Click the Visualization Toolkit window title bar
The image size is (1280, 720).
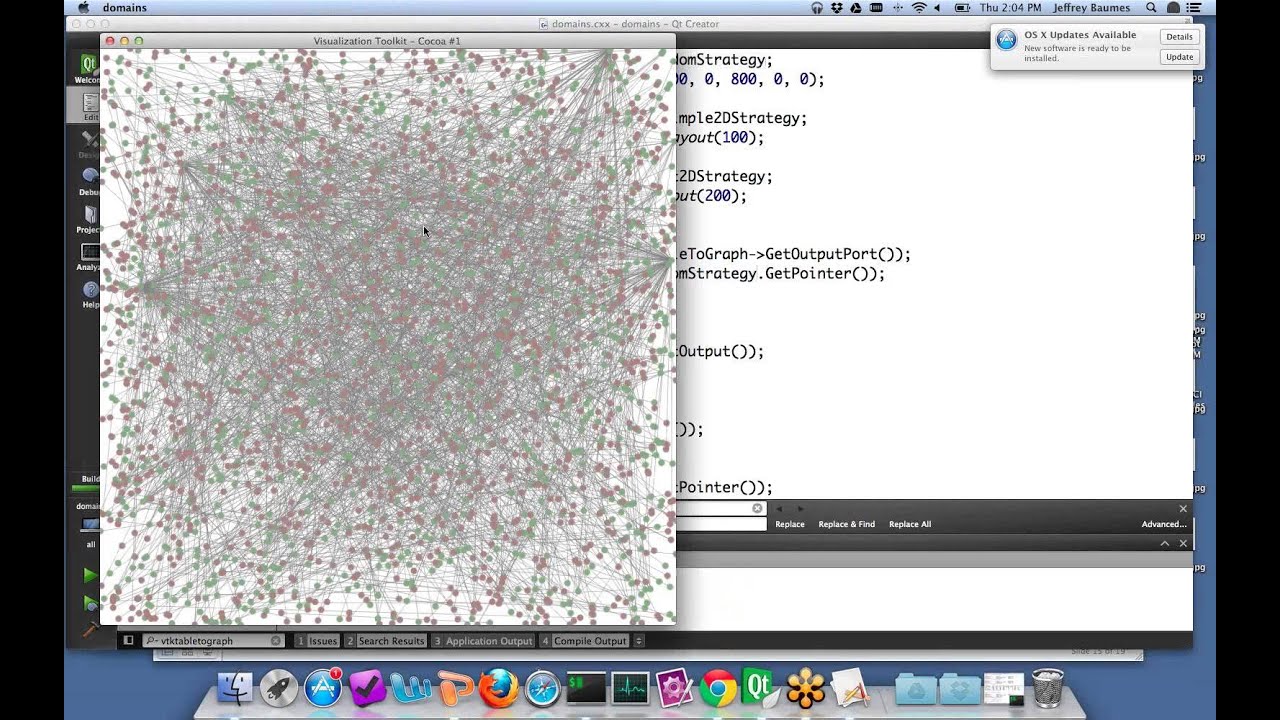[387, 41]
